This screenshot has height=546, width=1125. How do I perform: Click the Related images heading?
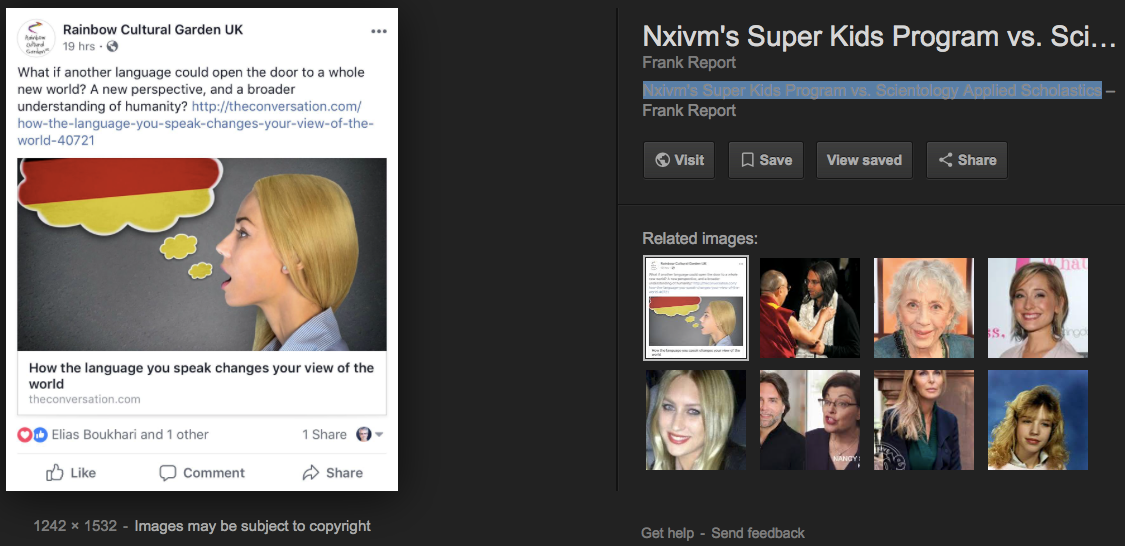700,239
